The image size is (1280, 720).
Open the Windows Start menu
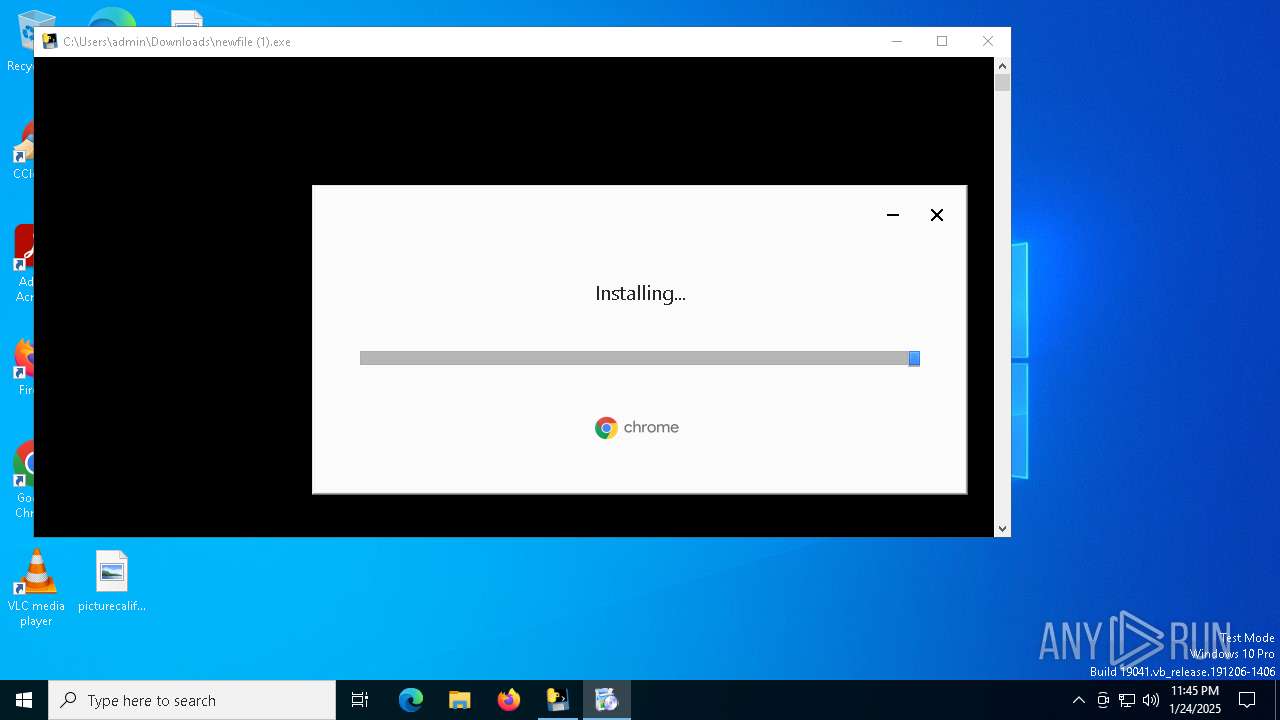pyautogui.click(x=24, y=700)
